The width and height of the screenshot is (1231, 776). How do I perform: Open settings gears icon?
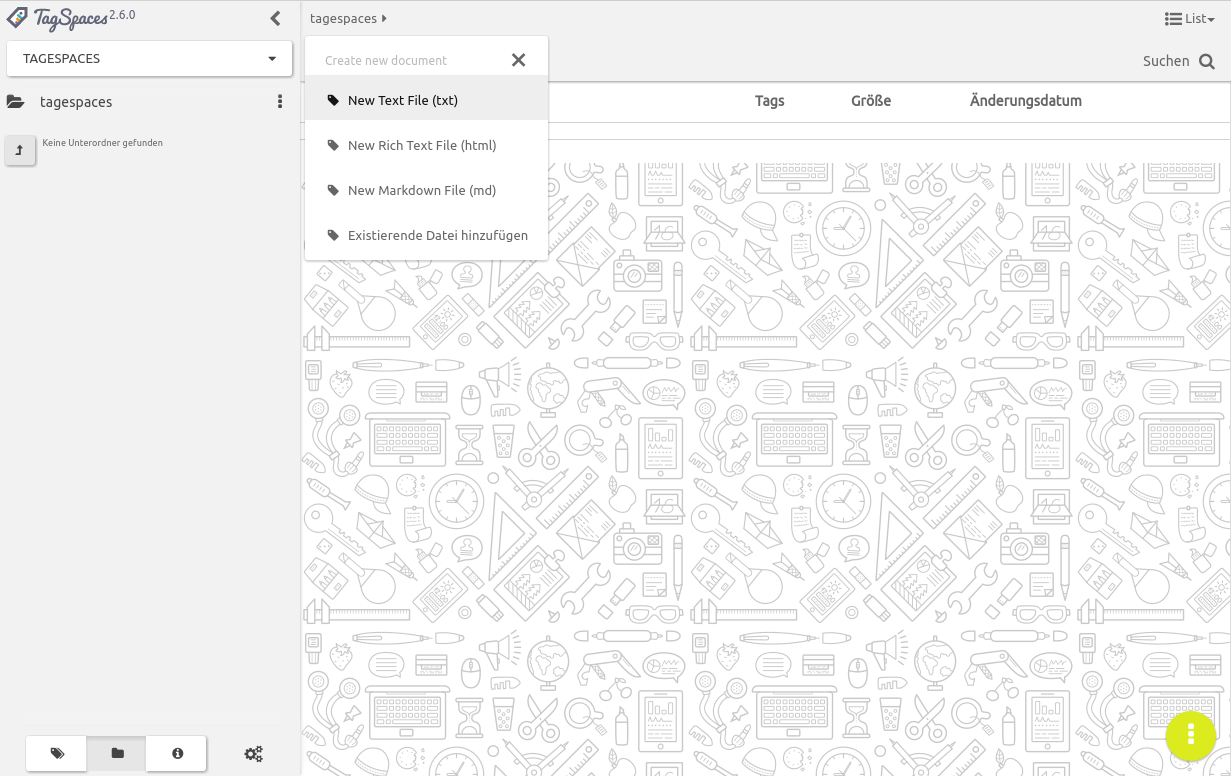tap(254, 754)
